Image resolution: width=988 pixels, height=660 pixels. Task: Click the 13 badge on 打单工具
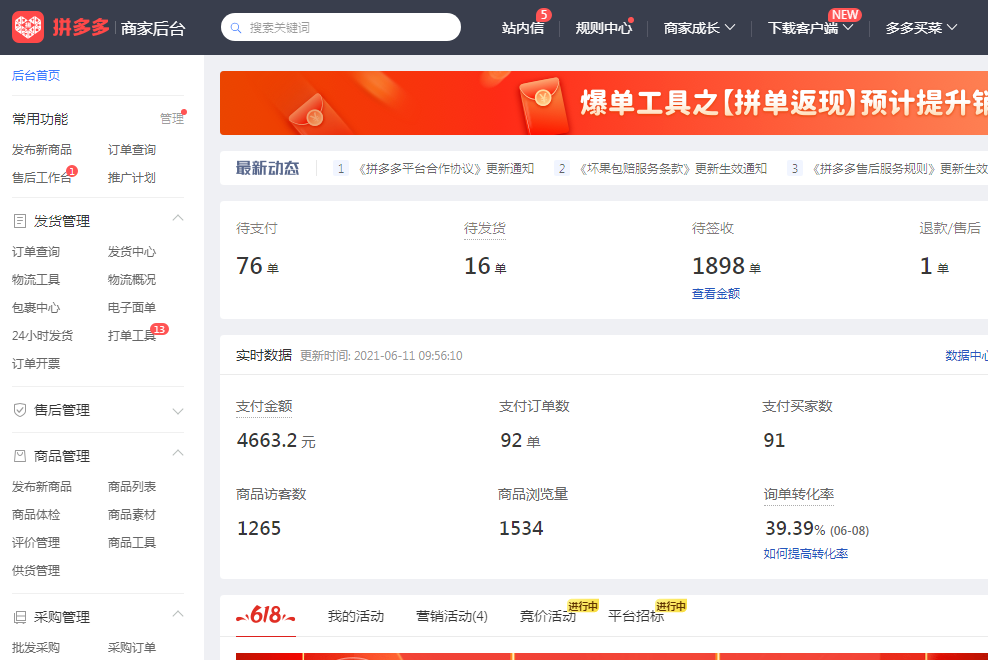point(159,329)
